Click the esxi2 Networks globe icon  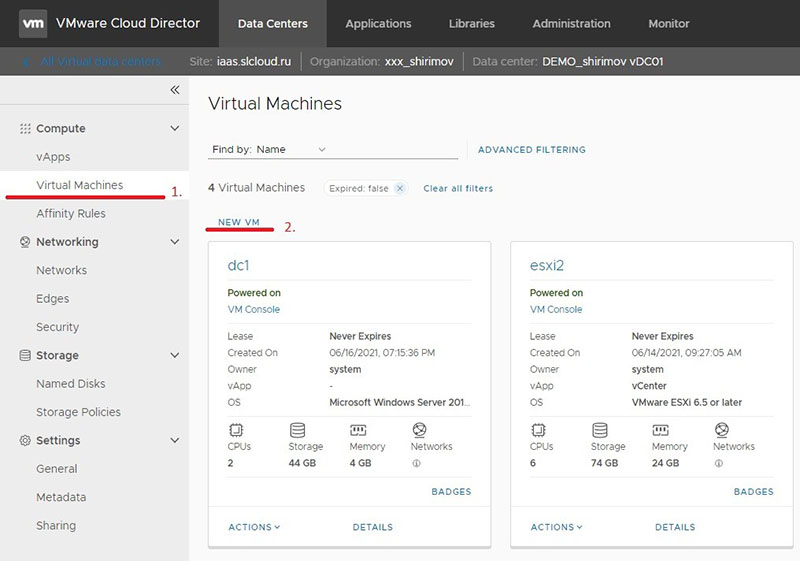(722, 430)
